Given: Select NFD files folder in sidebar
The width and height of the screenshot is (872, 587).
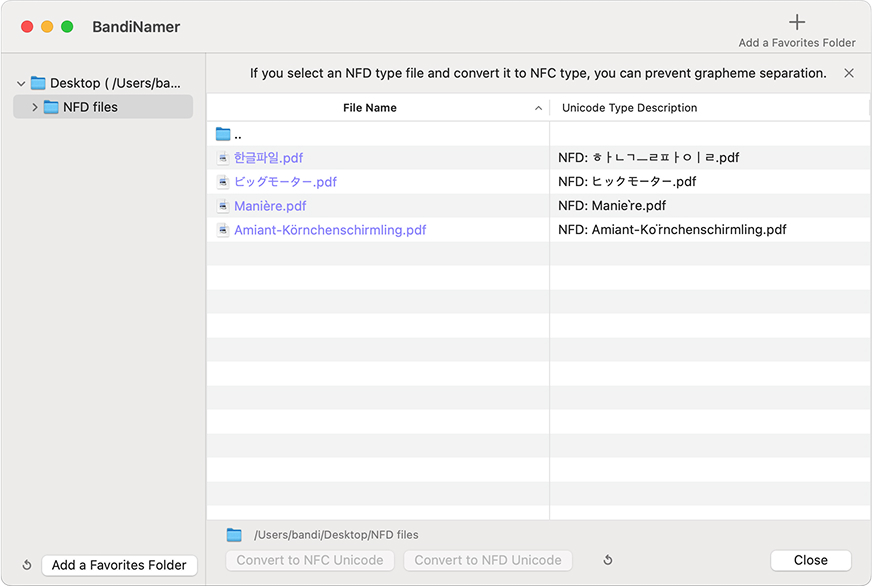Looking at the screenshot, I should point(90,107).
